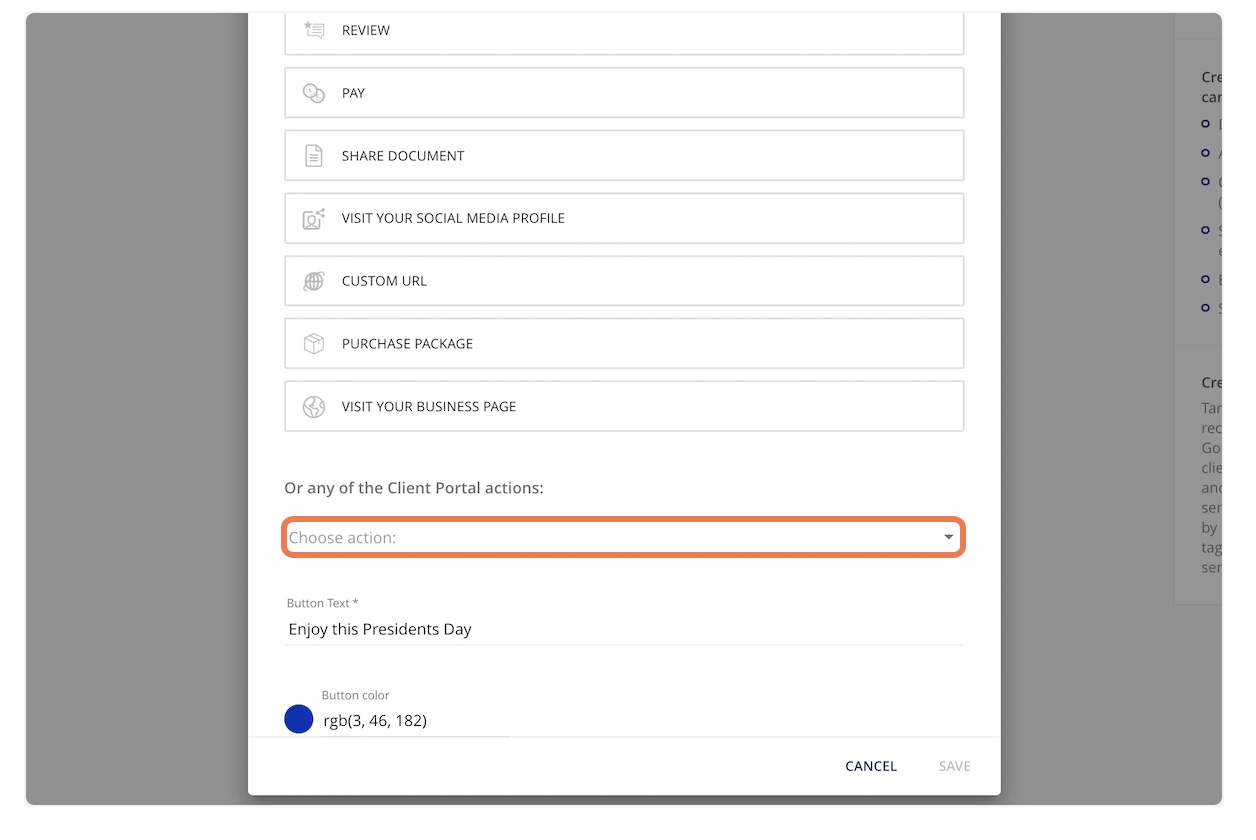The height and width of the screenshot is (840, 1256).
Task: Pick VISIT YOUR SOCIAL MEDIA PROFILE option
Action: tap(624, 218)
